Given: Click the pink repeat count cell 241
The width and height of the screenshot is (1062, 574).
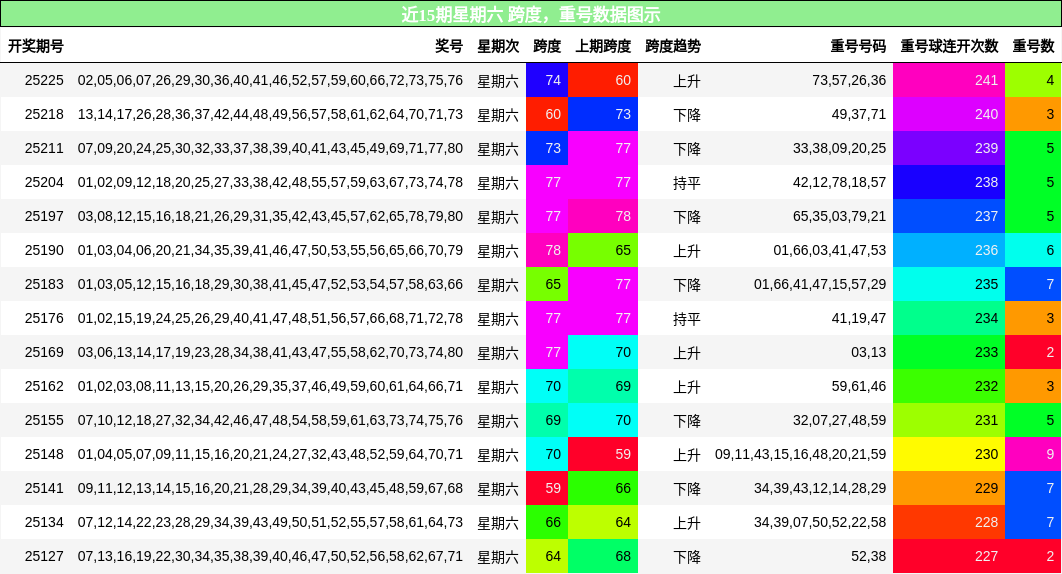Looking at the screenshot, I should tap(949, 81).
